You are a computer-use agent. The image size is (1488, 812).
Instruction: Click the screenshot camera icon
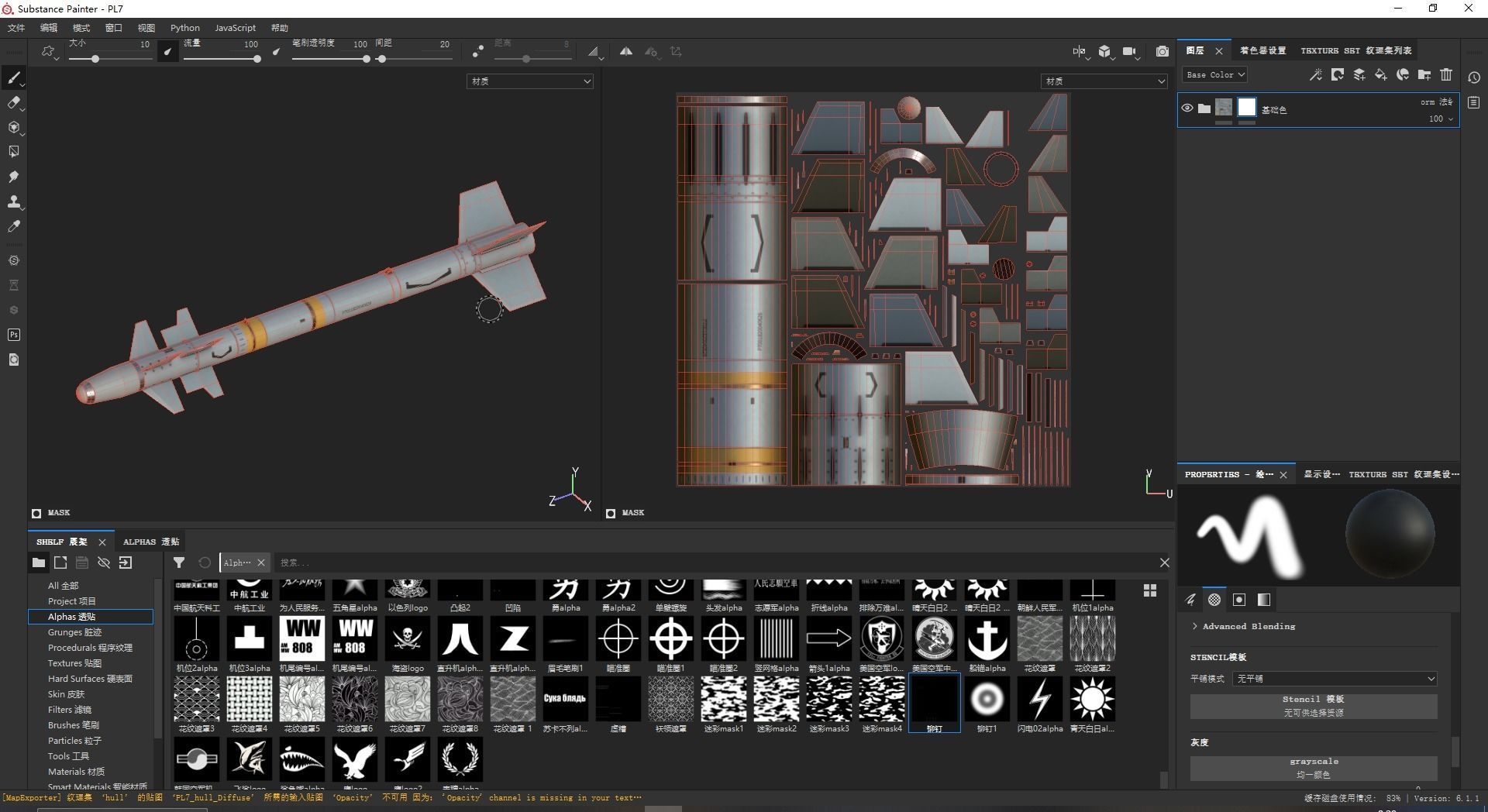[1162, 52]
